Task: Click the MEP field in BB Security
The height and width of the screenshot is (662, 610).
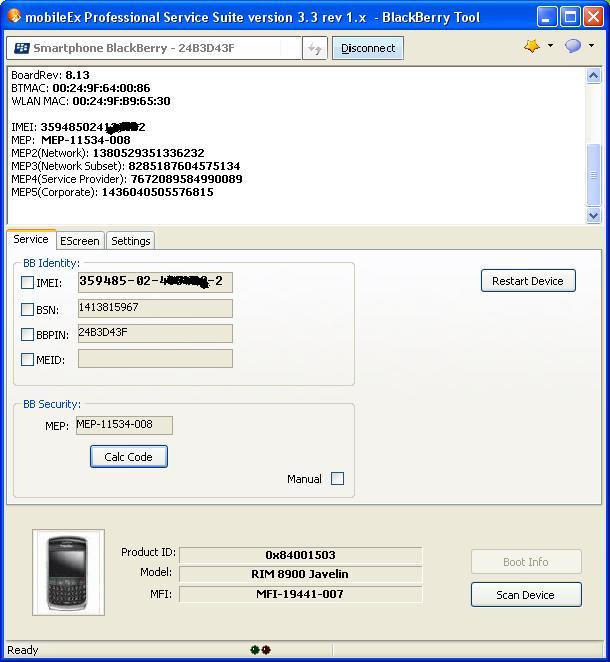Action: tap(125, 425)
